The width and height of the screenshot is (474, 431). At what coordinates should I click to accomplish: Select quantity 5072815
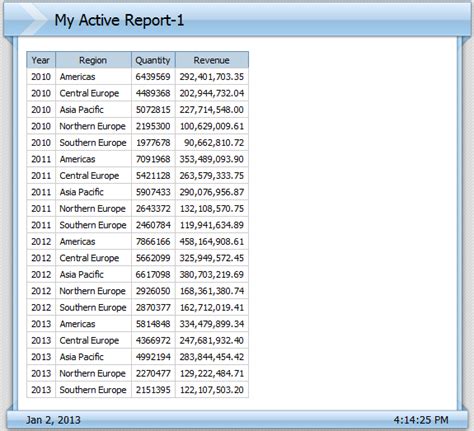(x=153, y=110)
